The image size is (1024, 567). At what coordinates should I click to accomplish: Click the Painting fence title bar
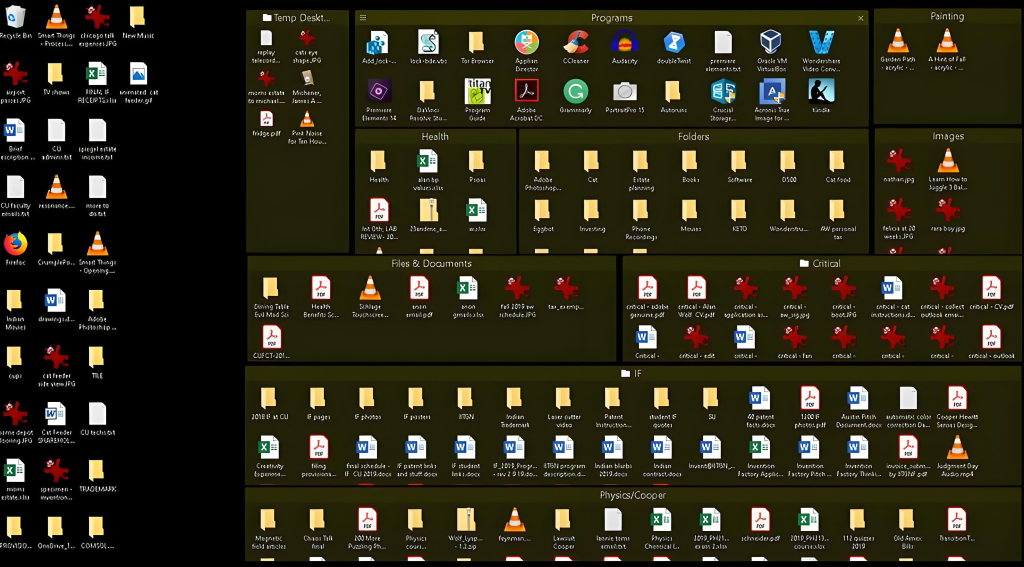[947, 16]
